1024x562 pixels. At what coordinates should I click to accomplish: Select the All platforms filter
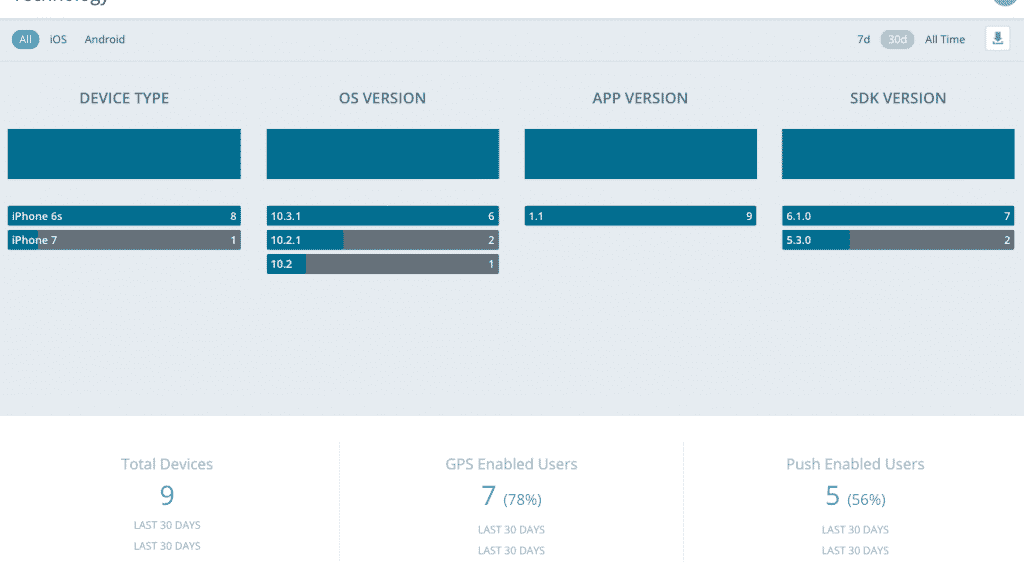click(25, 40)
